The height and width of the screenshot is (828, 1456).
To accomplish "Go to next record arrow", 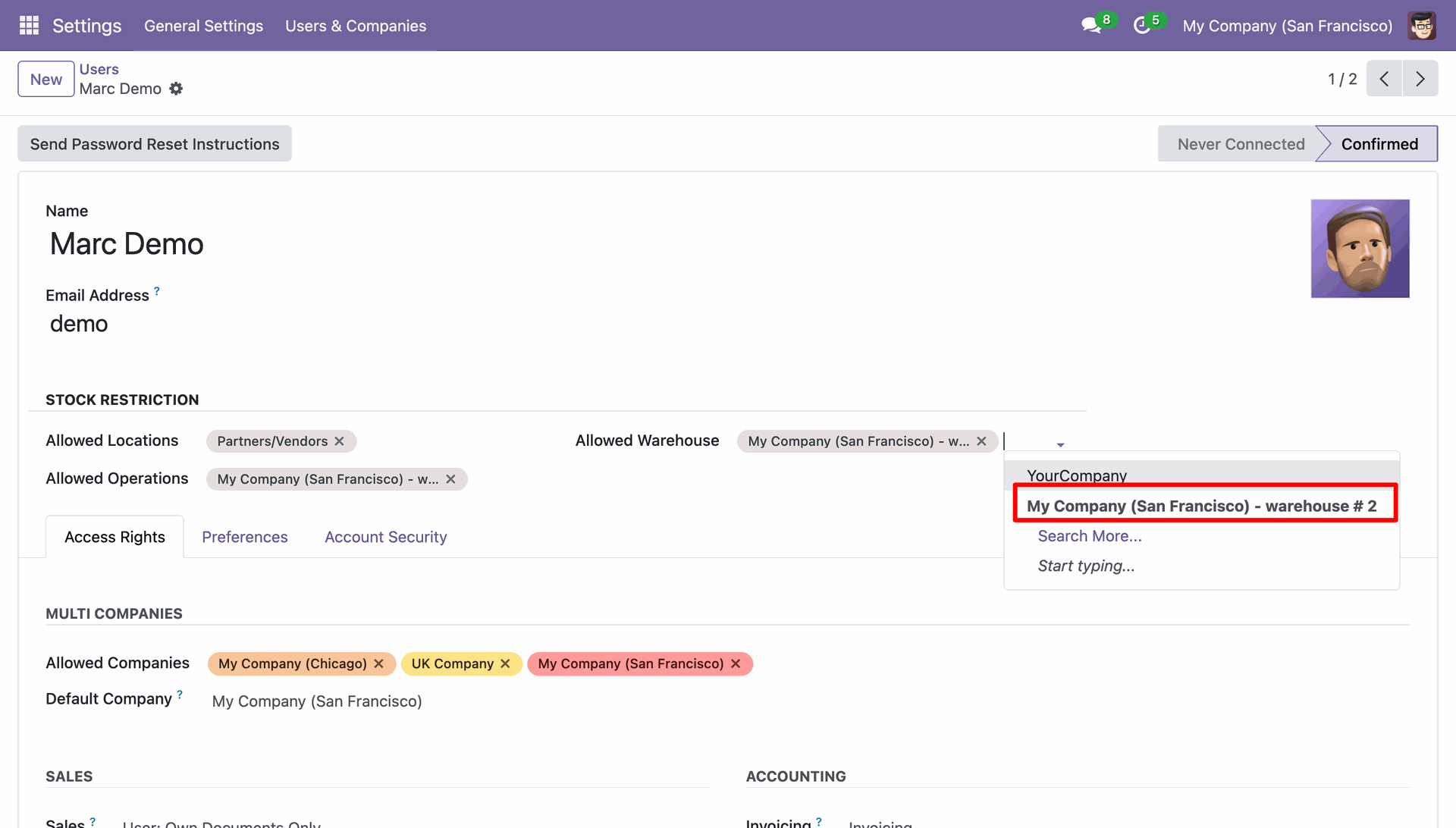I will point(1420,79).
